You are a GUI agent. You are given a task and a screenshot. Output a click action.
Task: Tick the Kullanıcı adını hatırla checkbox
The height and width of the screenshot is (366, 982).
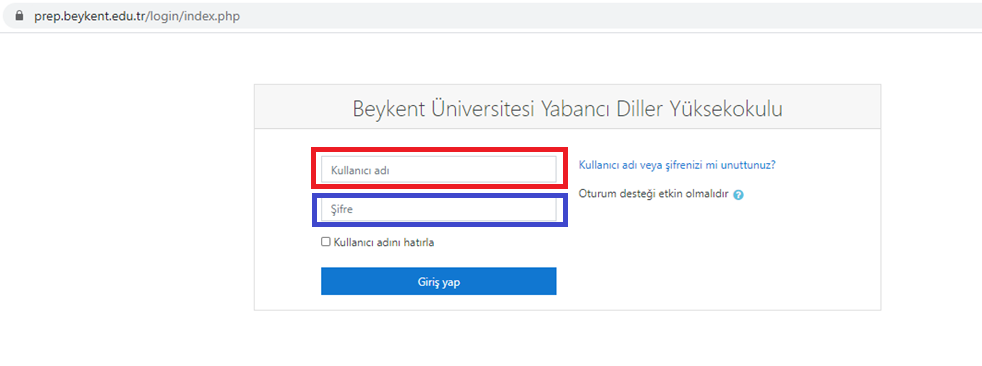pyautogui.click(x=326, y=242)
